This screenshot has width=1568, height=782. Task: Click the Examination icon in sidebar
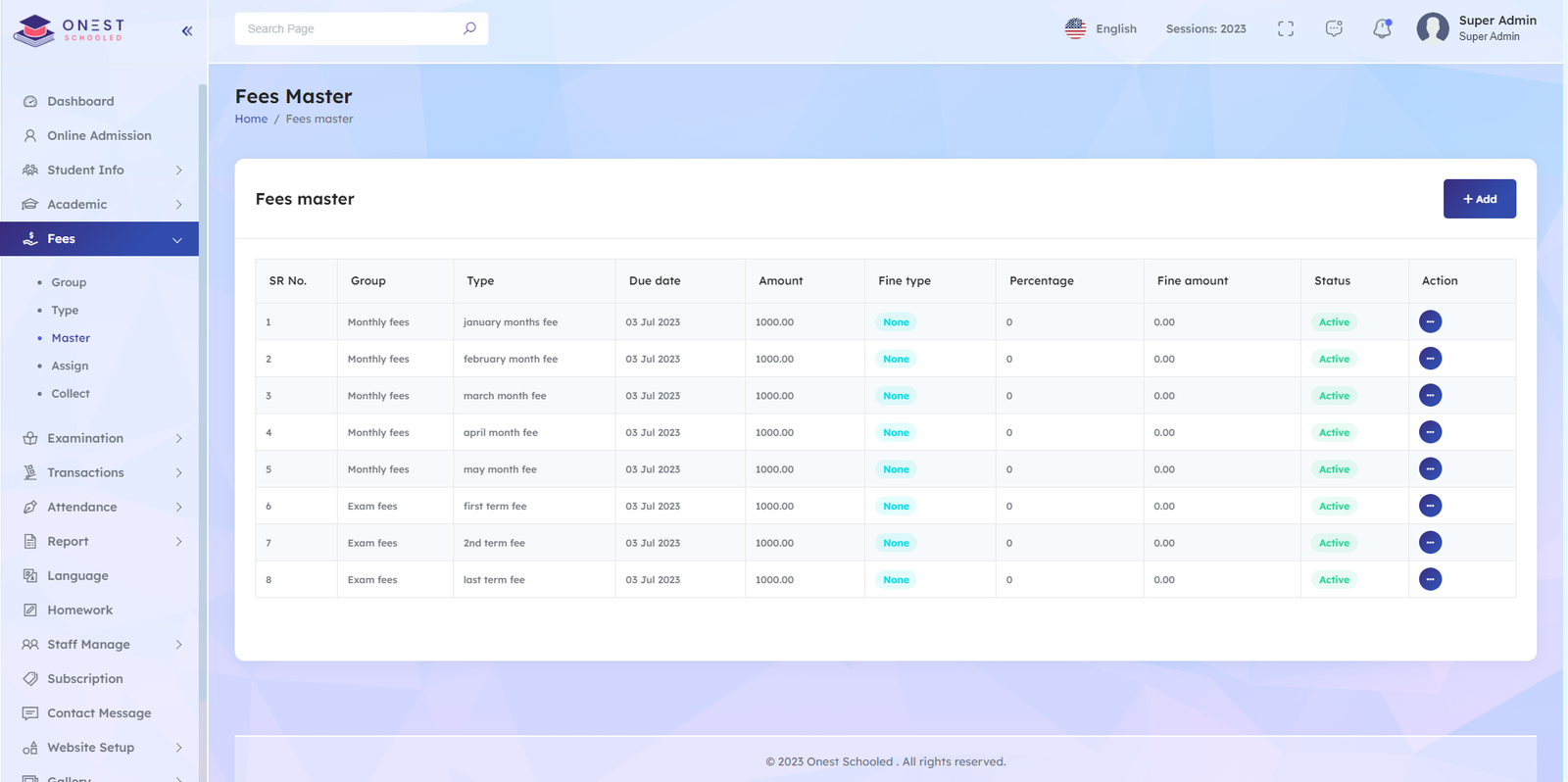coord(30,438)
